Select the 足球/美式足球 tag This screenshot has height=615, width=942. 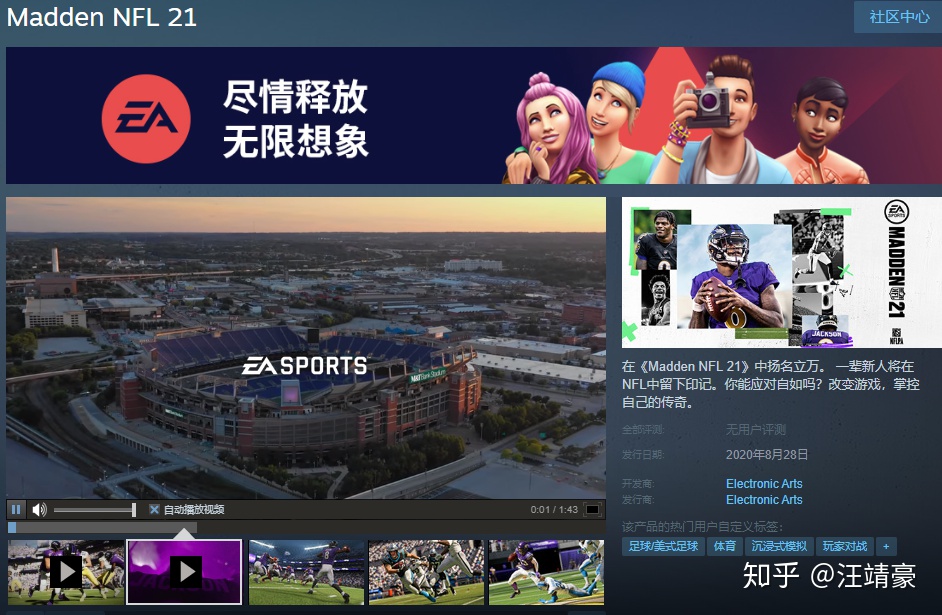(663, 547)
